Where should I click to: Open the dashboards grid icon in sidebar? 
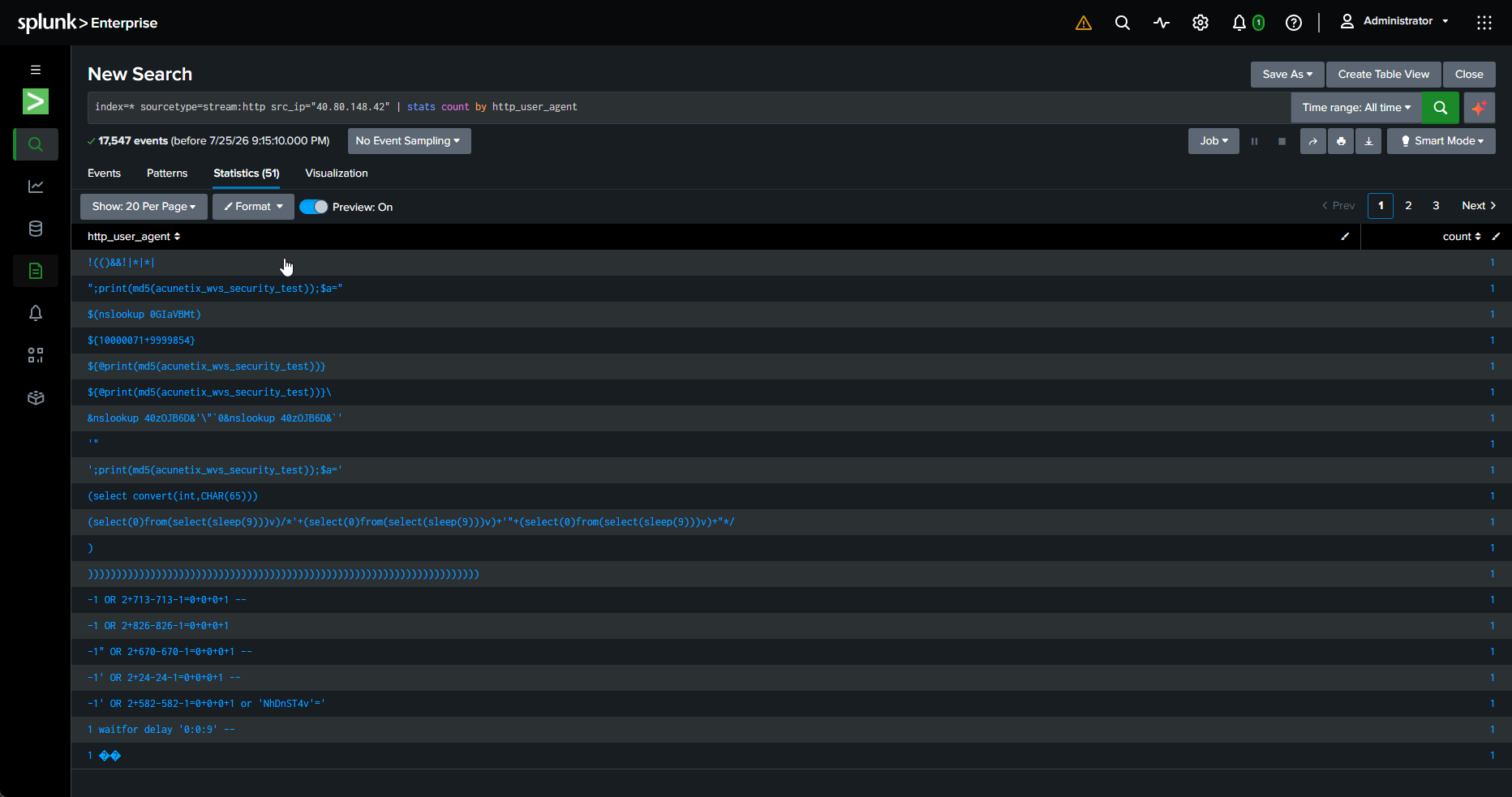click(x=36, y=355)
